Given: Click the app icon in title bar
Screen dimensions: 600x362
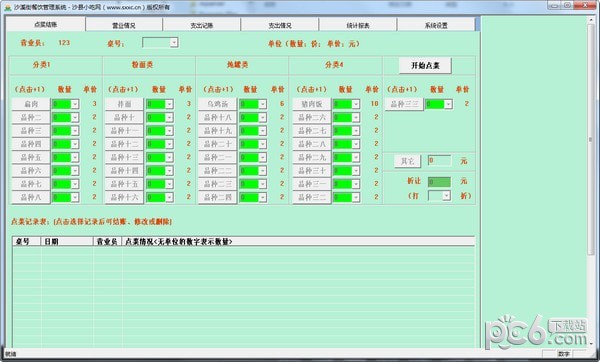Looking at the screenshot, I should click(7, 7).
